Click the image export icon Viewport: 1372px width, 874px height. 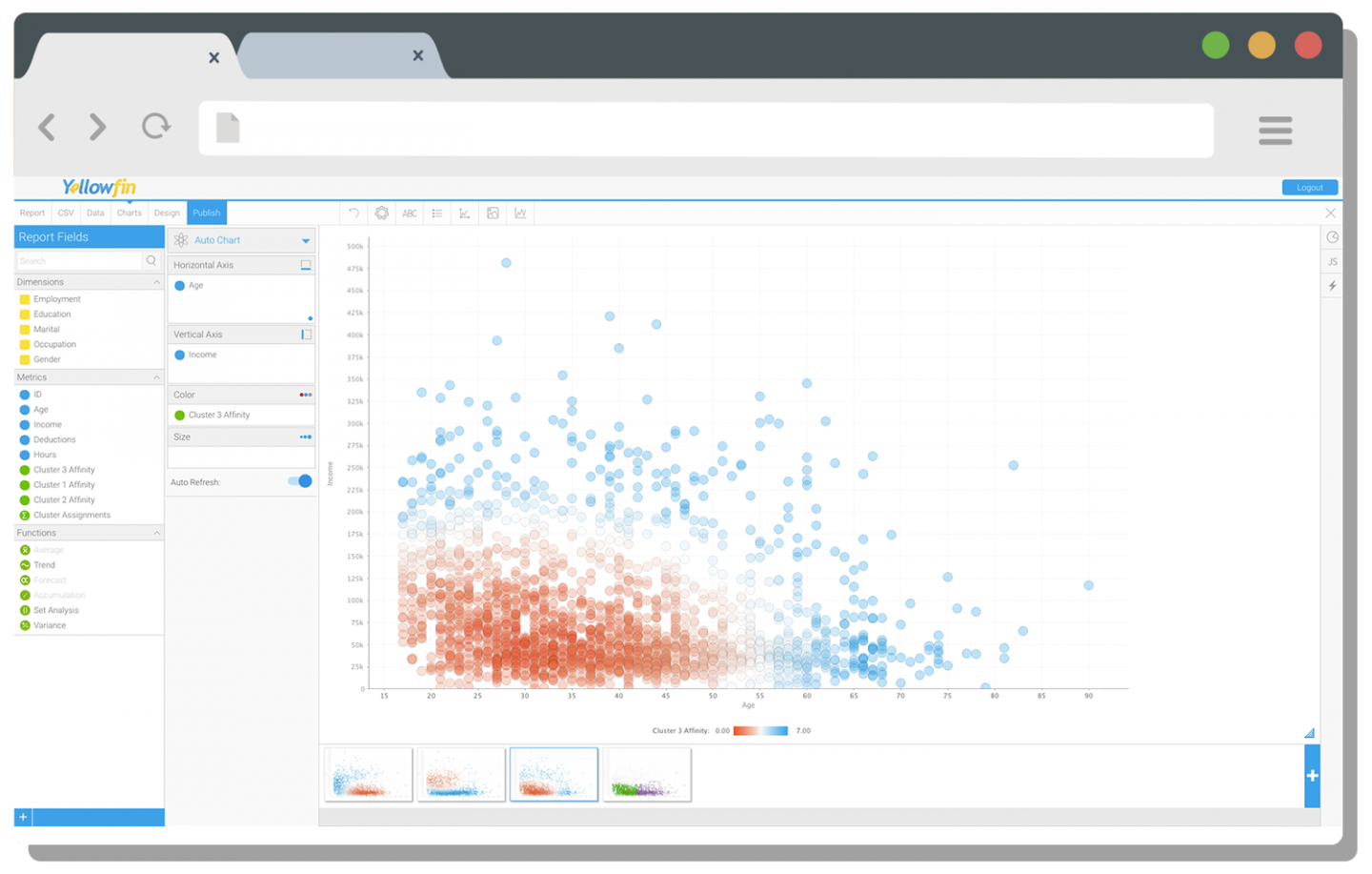coord(492,213)
